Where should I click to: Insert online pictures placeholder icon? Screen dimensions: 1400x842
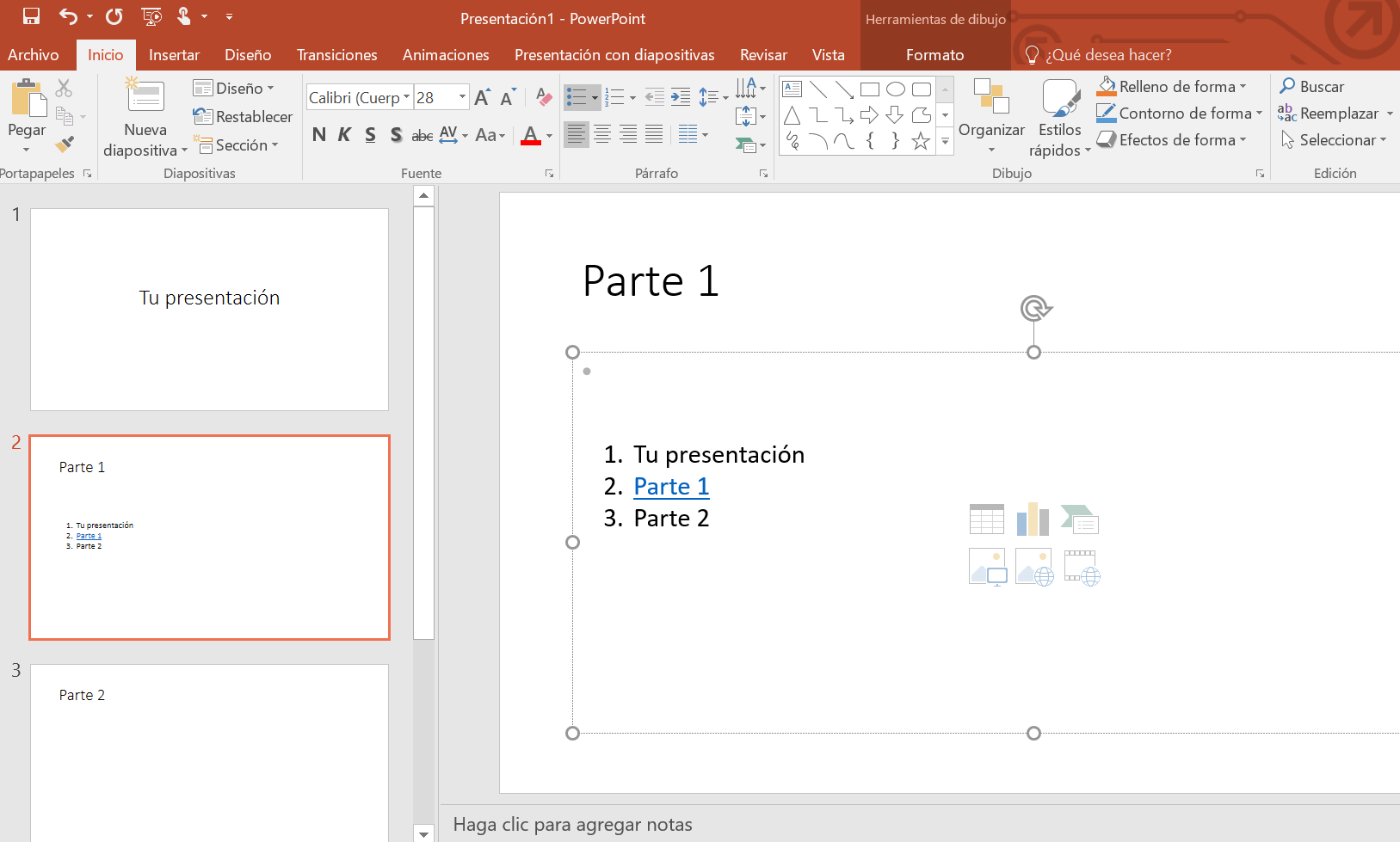[1034, 568]
